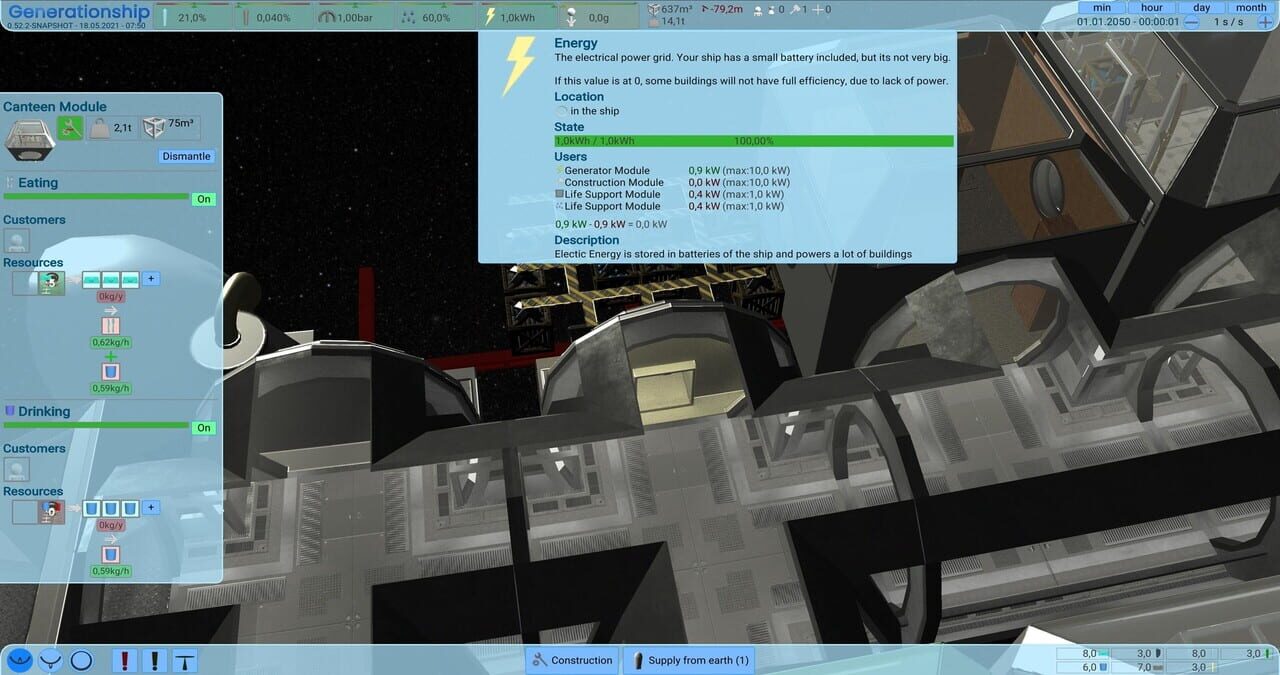Switch energy graph to hour view
The image size is (1280, 675).
coord(1152,7)
